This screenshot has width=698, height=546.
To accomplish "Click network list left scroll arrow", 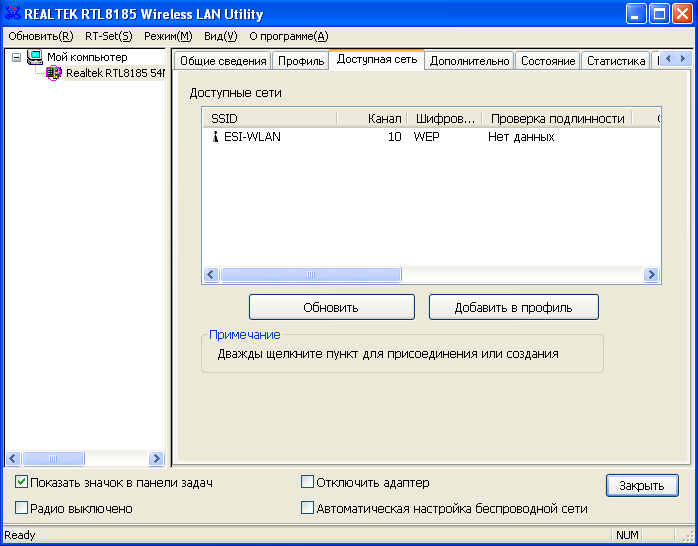I will click(211, 275).
